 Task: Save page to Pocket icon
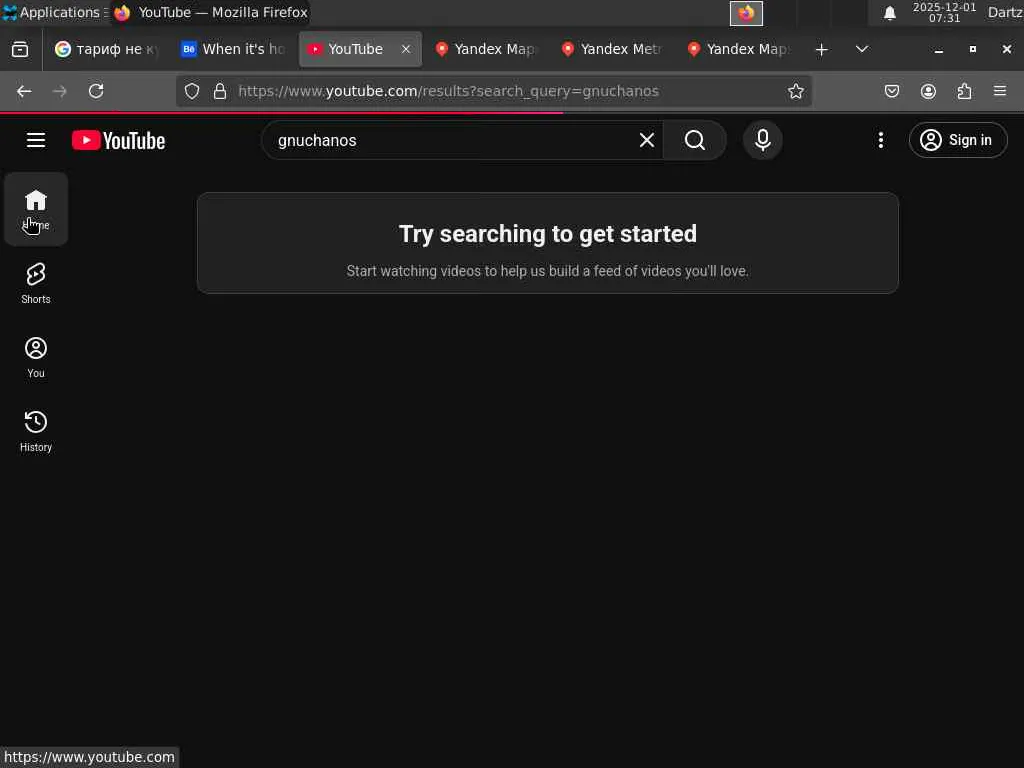click(891, 91)
